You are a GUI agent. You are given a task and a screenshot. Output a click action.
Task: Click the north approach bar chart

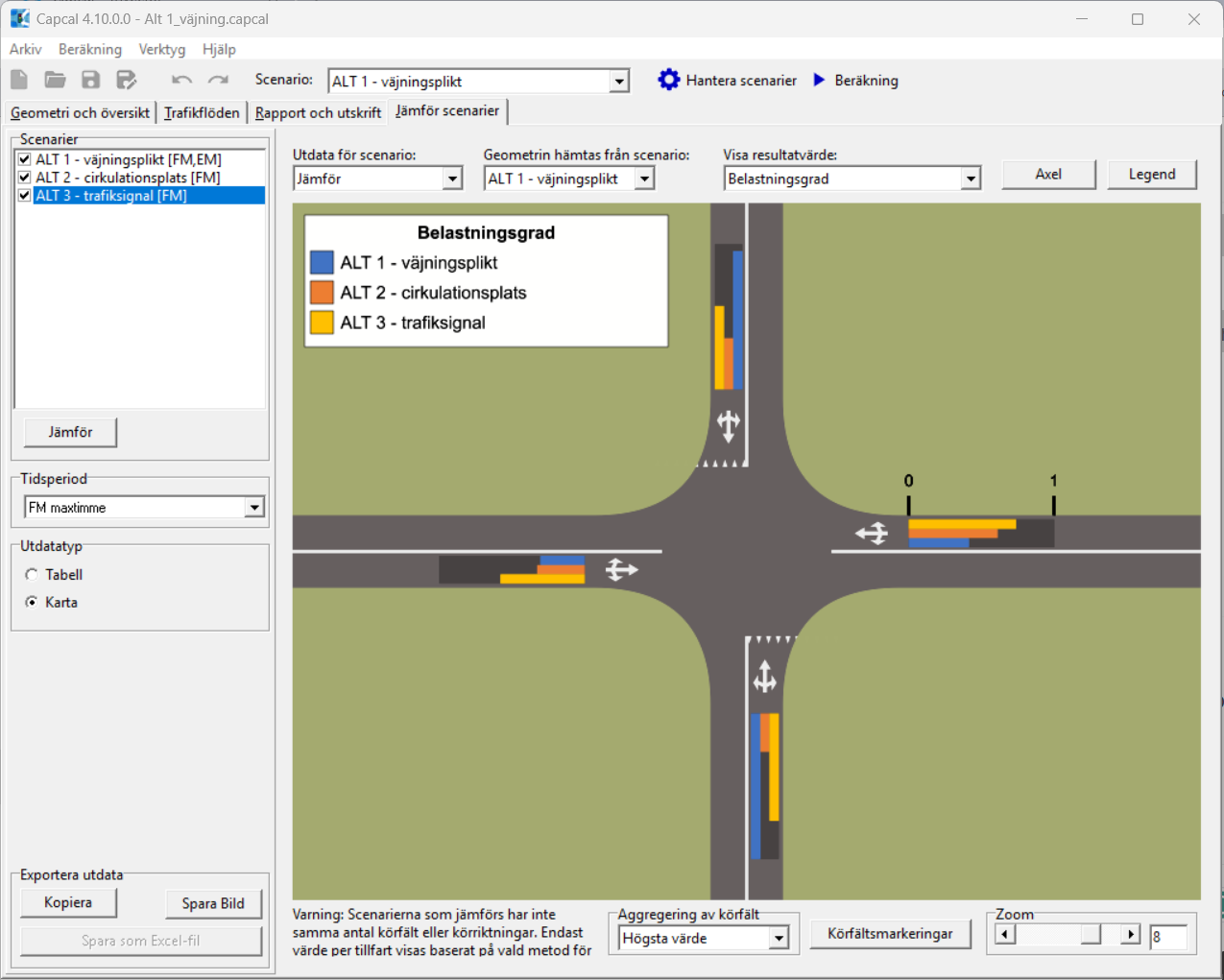click(x=729, y=316)
